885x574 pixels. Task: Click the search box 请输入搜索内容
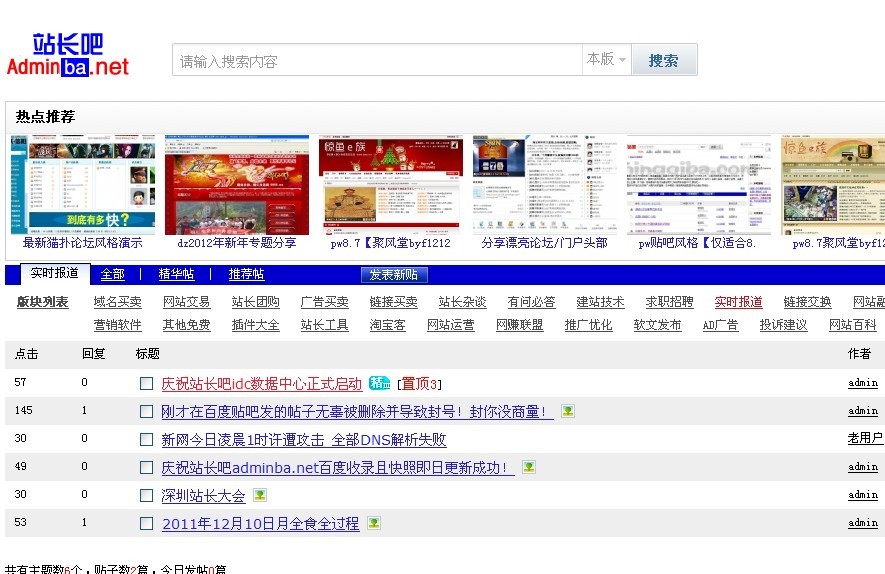coord(377,60)
